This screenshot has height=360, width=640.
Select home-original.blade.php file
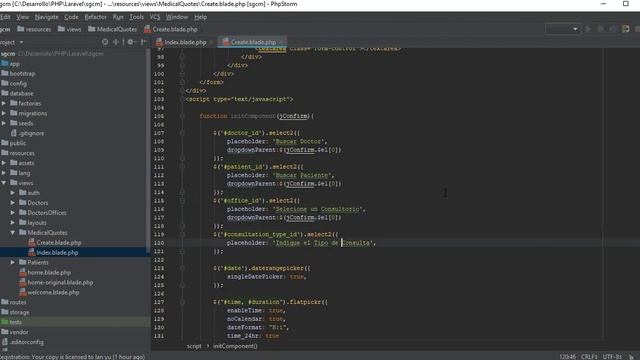pyautogui.click(x=56, y=282)
